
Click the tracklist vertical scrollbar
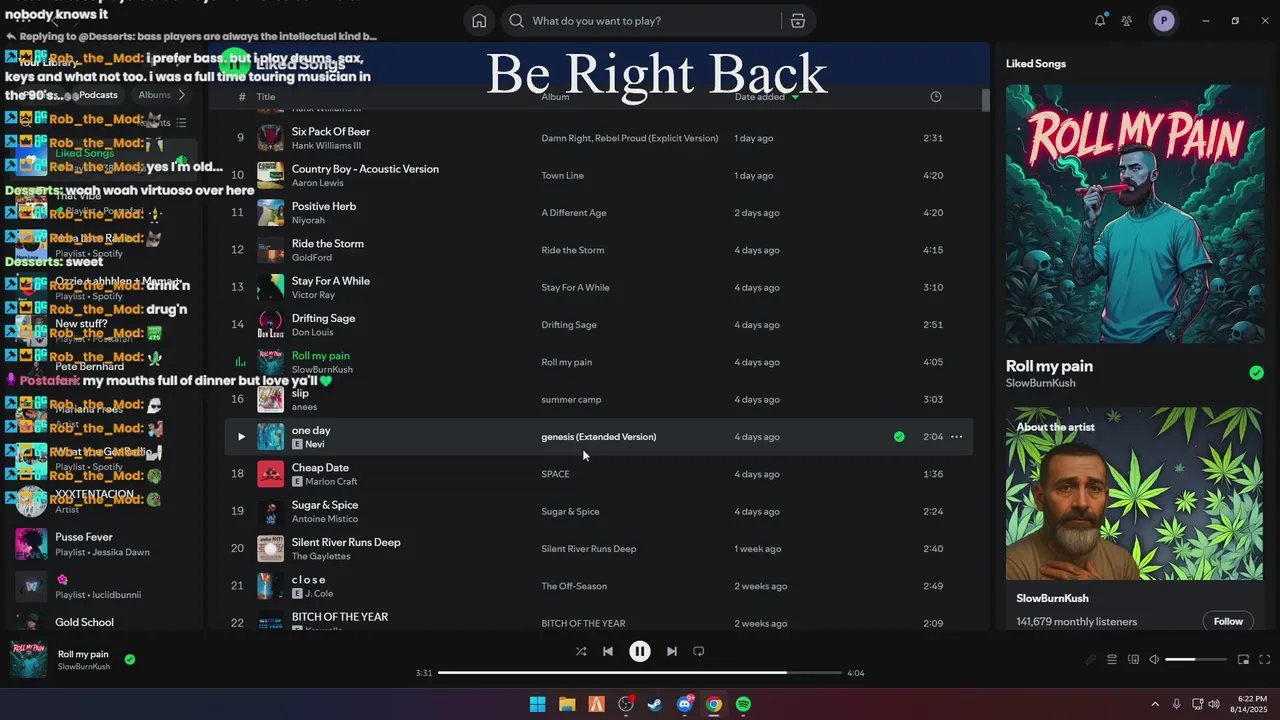(985, 100)
